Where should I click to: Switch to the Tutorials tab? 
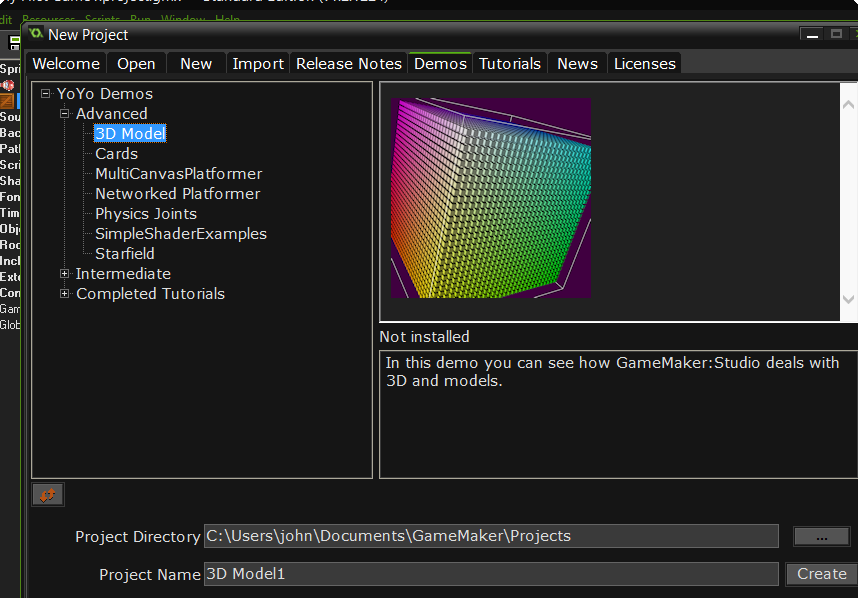pyautogui.click(x=509, y=63)
